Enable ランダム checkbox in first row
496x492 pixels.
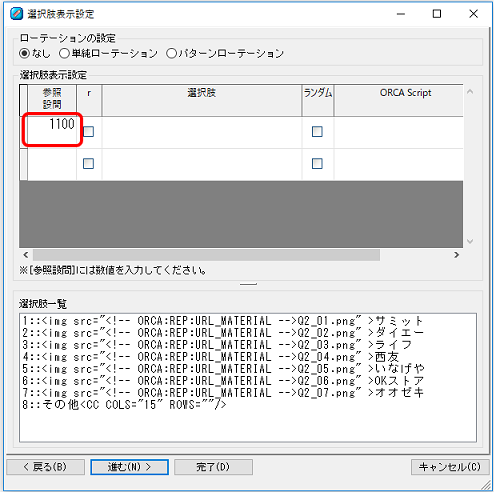click(317, 131)
